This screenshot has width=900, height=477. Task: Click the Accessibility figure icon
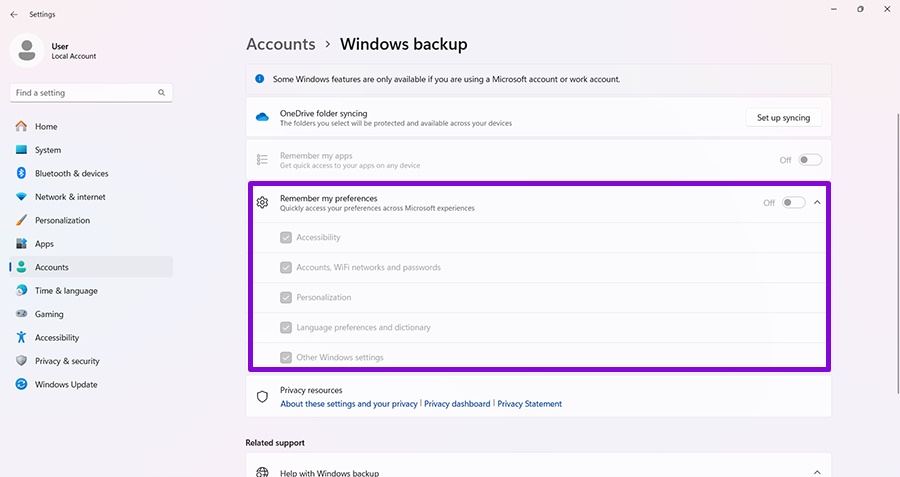coord(21,338)
